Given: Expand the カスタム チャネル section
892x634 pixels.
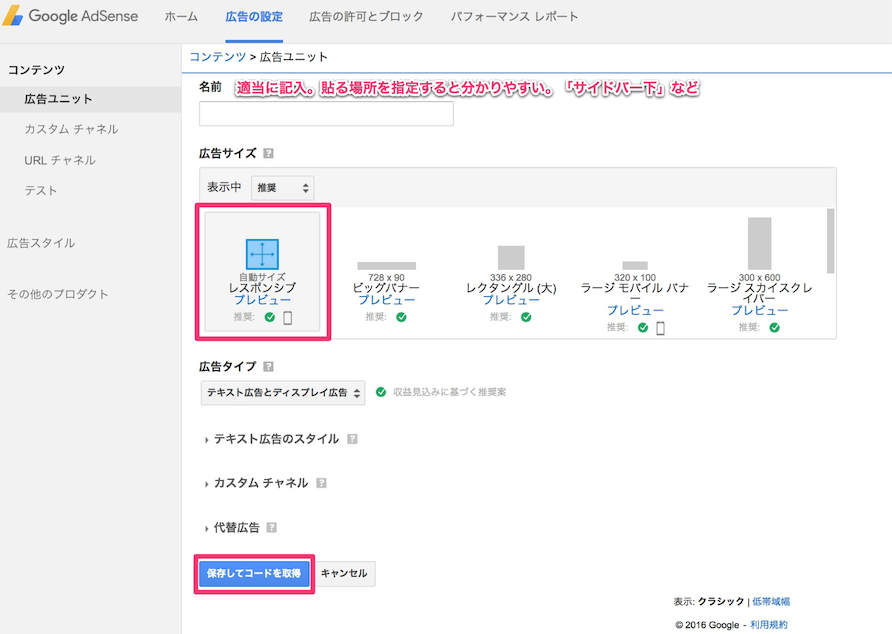Looking at the screenshot, I should point(260,483).
